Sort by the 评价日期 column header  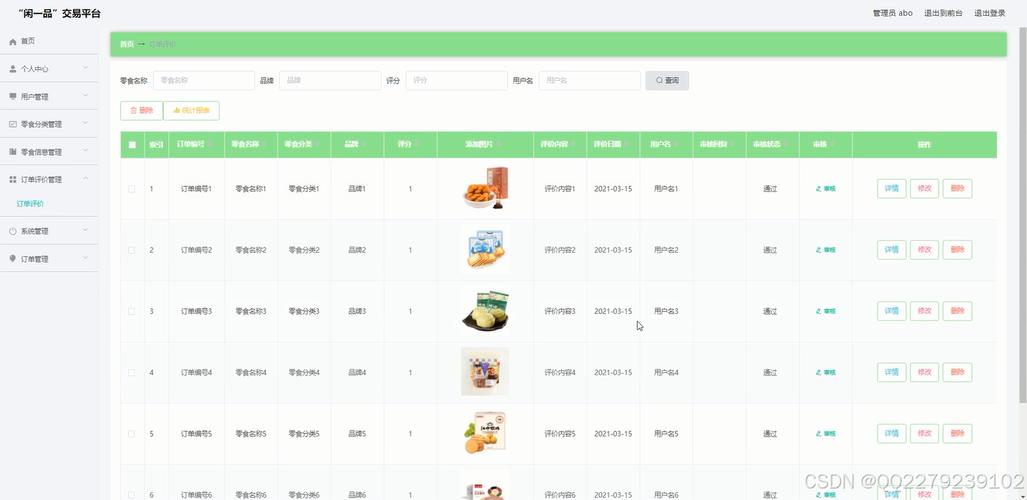tap(612, 145)
